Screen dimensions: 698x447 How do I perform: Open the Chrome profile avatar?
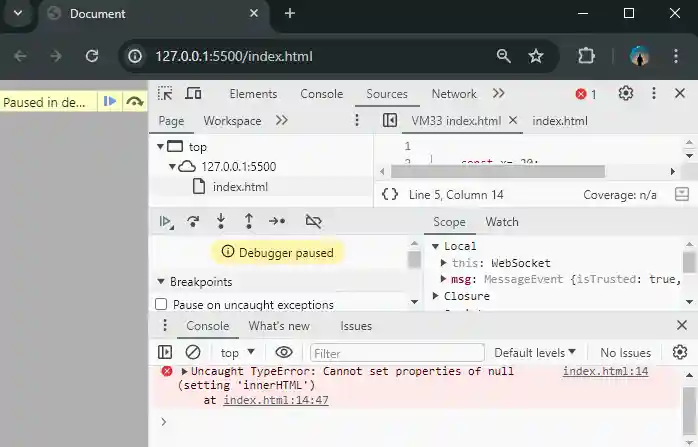tap(639, 56)
